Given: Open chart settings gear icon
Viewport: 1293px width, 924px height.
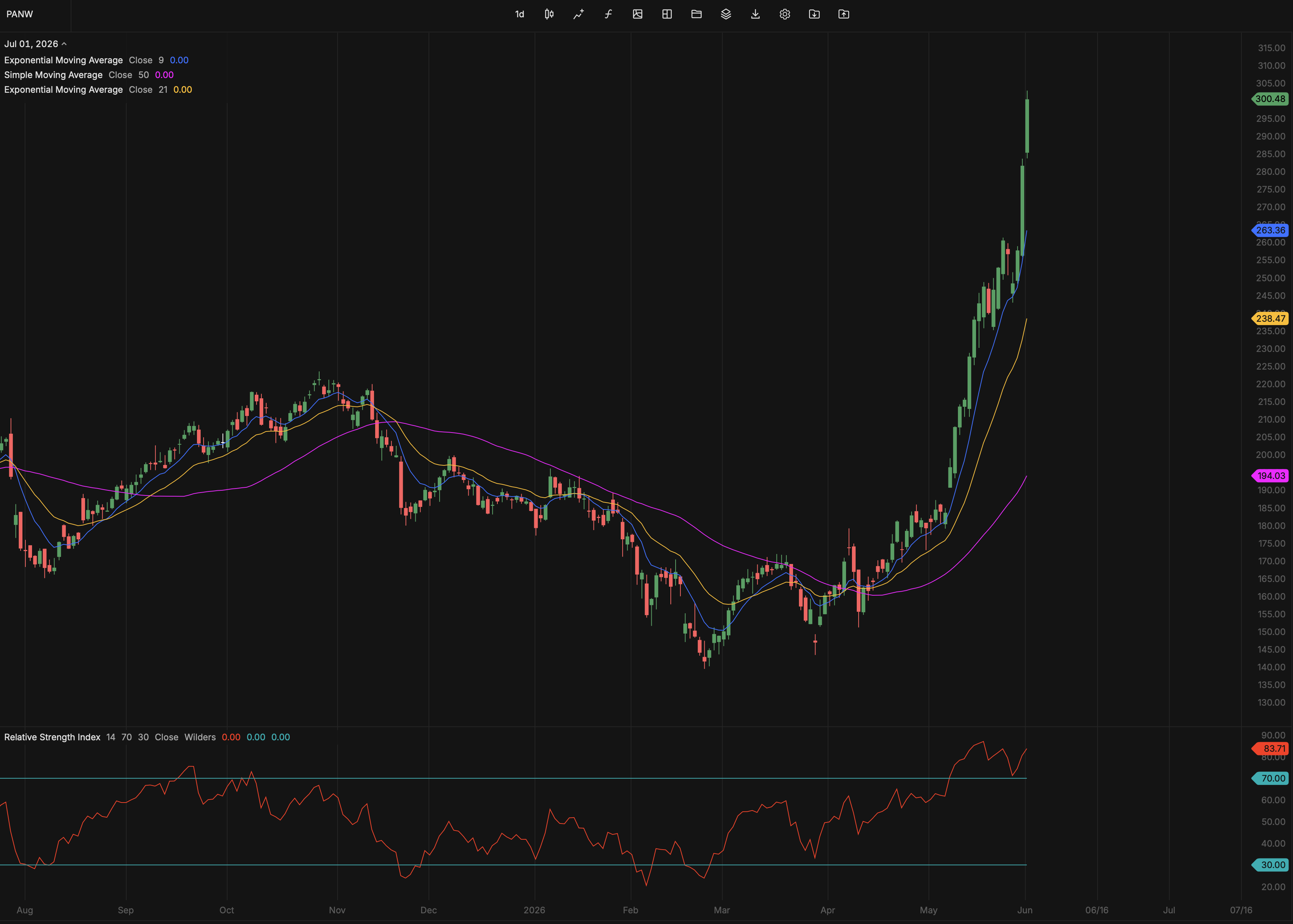Looking at the screenshot, I should pyautogui.click(x=785, y=14).
